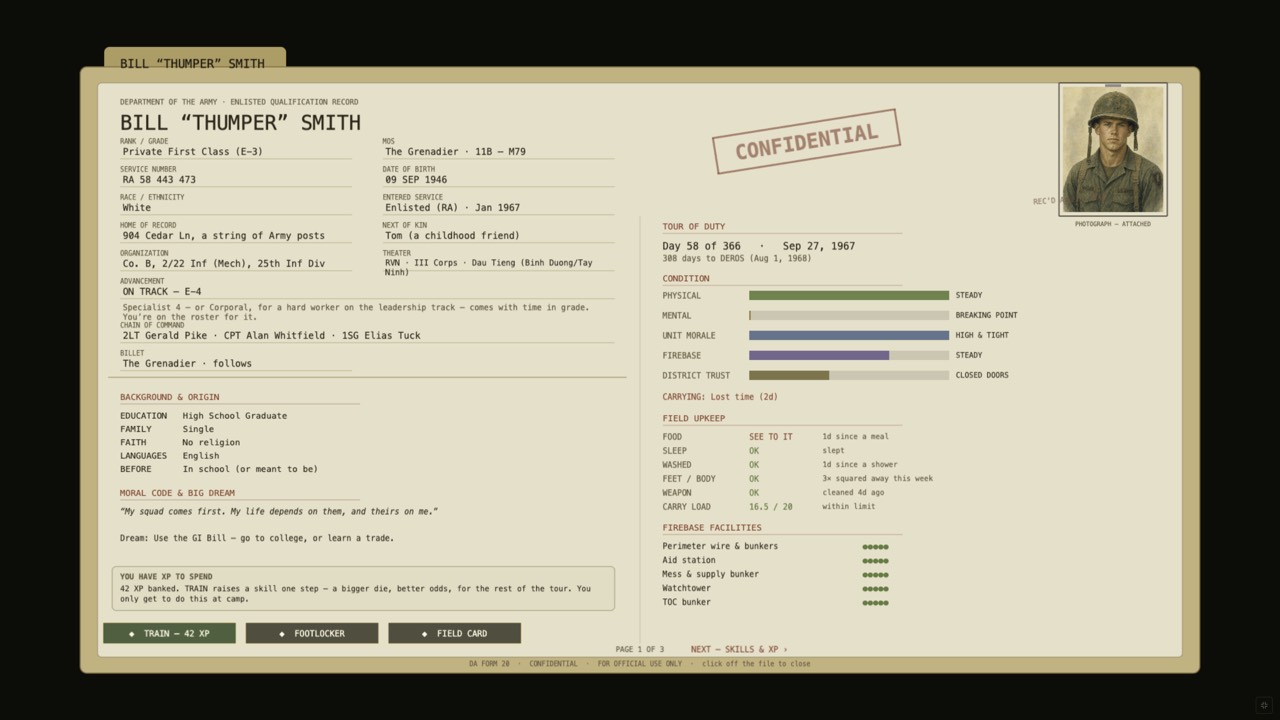Click 'DA FORM 20' footer text

click(489, 664)
